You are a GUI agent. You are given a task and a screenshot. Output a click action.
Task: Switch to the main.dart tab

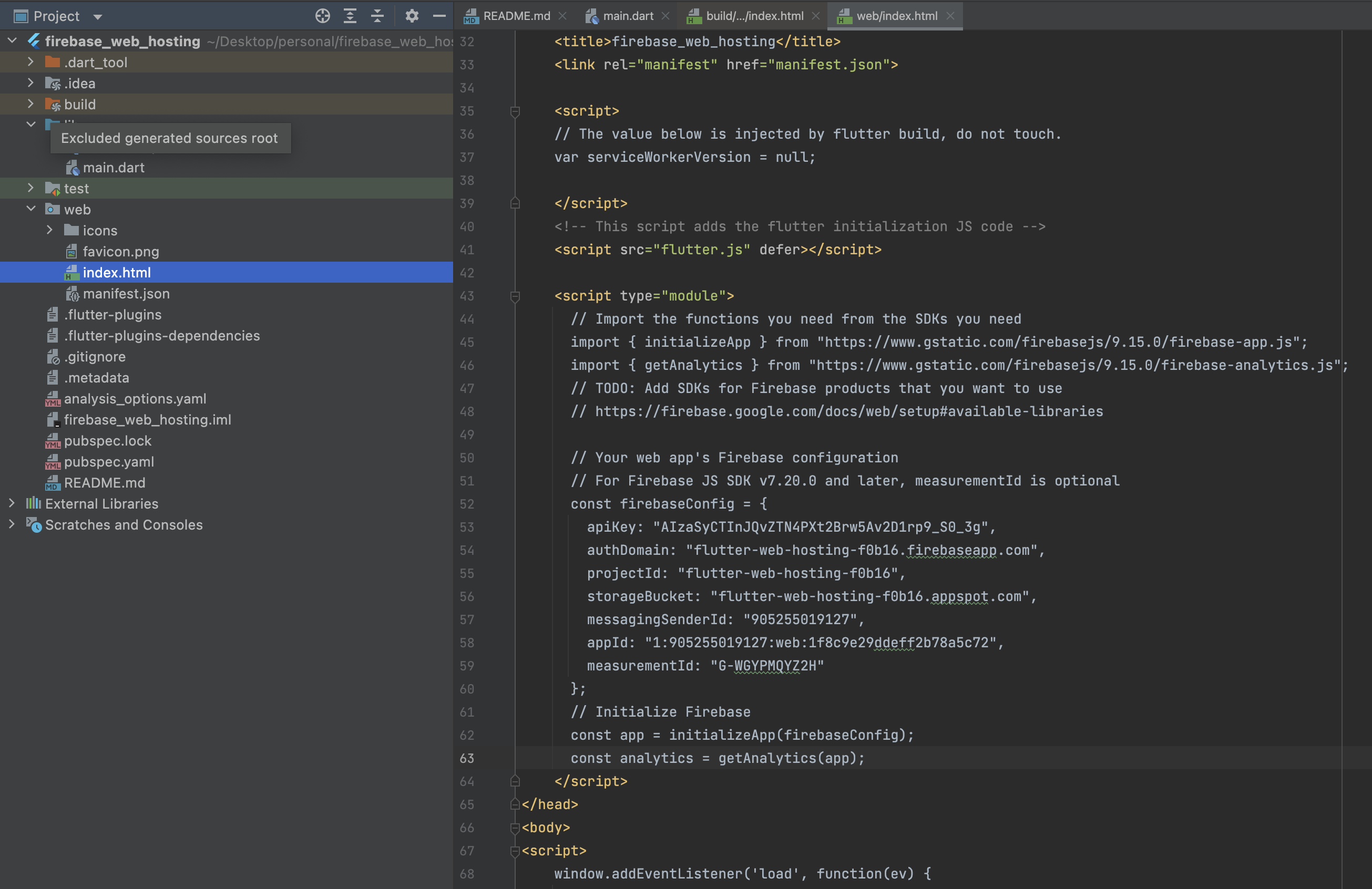point(627,16)
